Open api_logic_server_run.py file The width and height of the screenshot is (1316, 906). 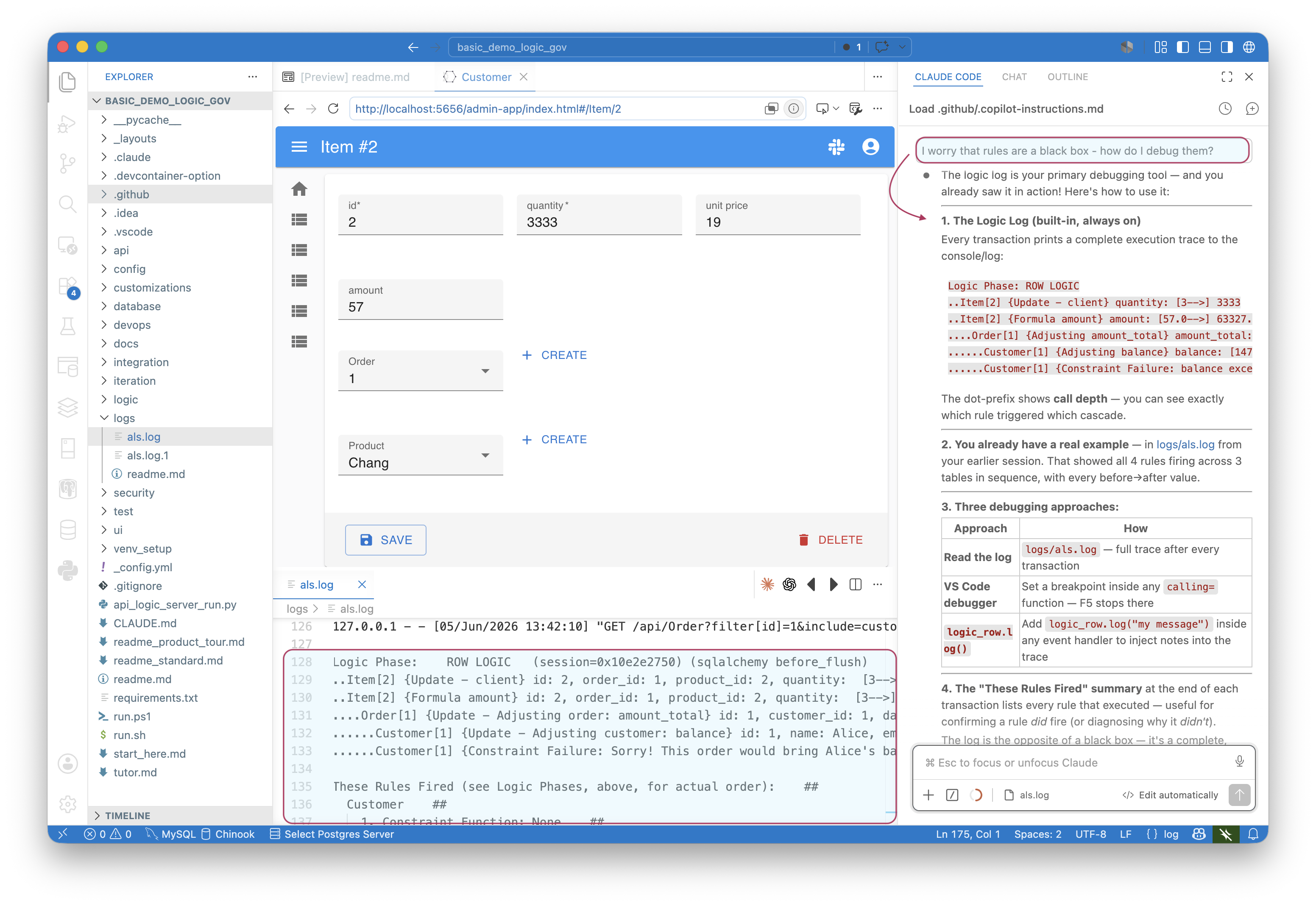(181, 604)
